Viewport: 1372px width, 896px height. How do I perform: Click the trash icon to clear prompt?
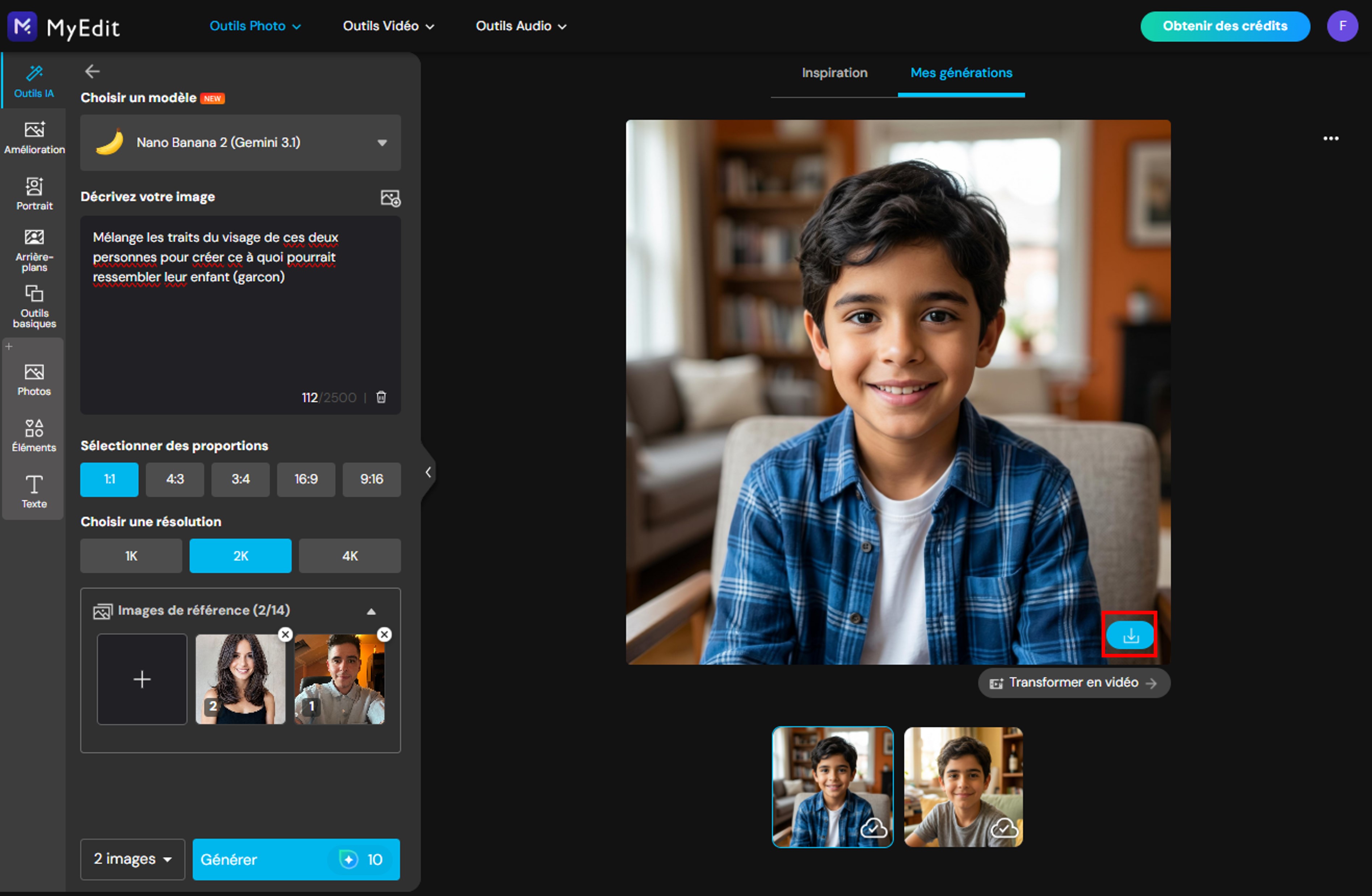point(381,397)
